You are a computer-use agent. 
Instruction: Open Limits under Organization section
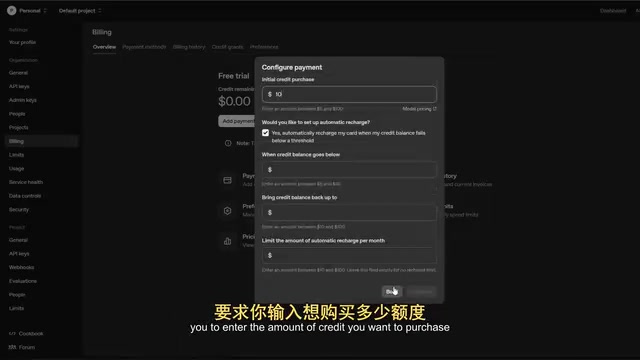point(17,155)
